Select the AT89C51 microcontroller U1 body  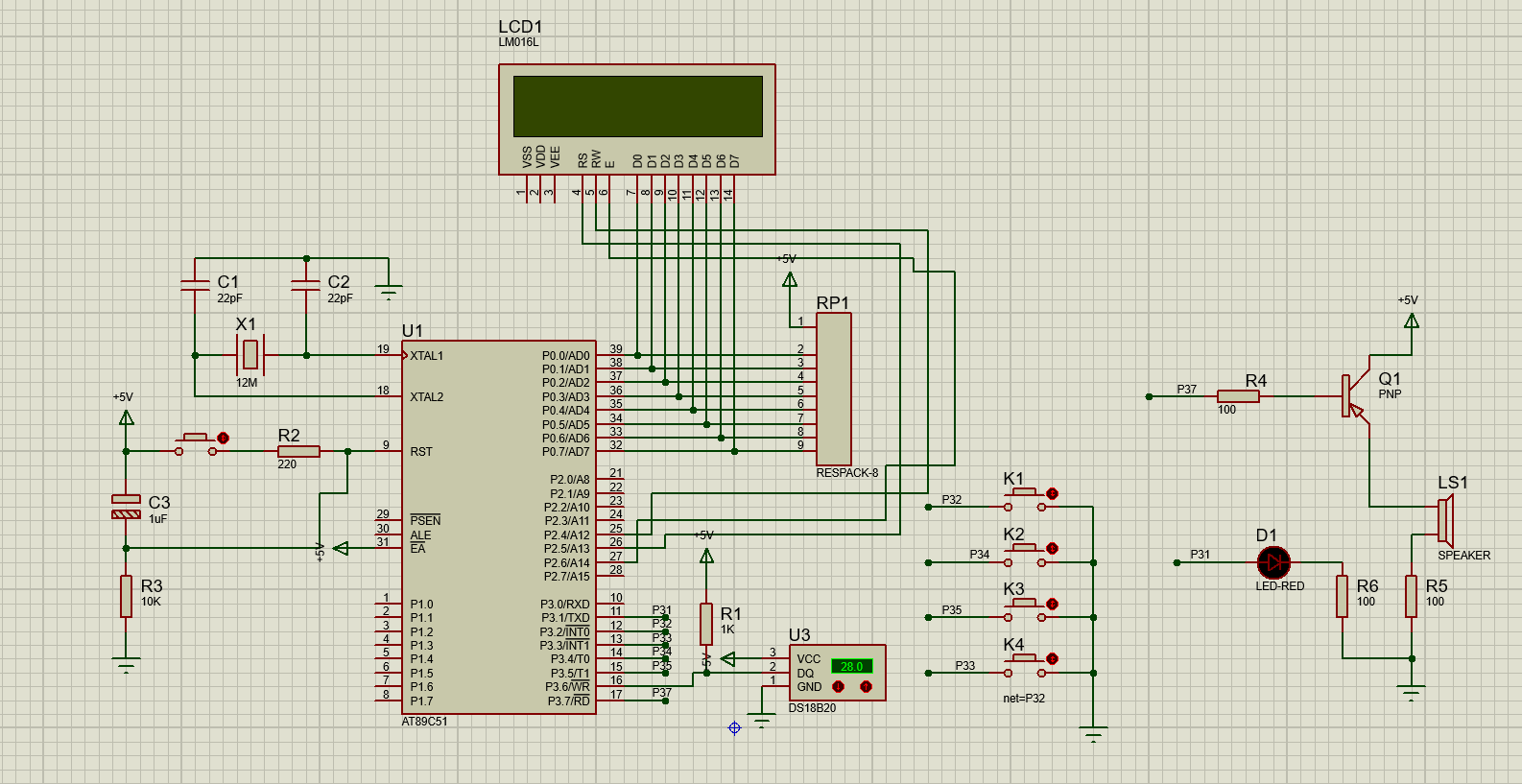[499, 527]
